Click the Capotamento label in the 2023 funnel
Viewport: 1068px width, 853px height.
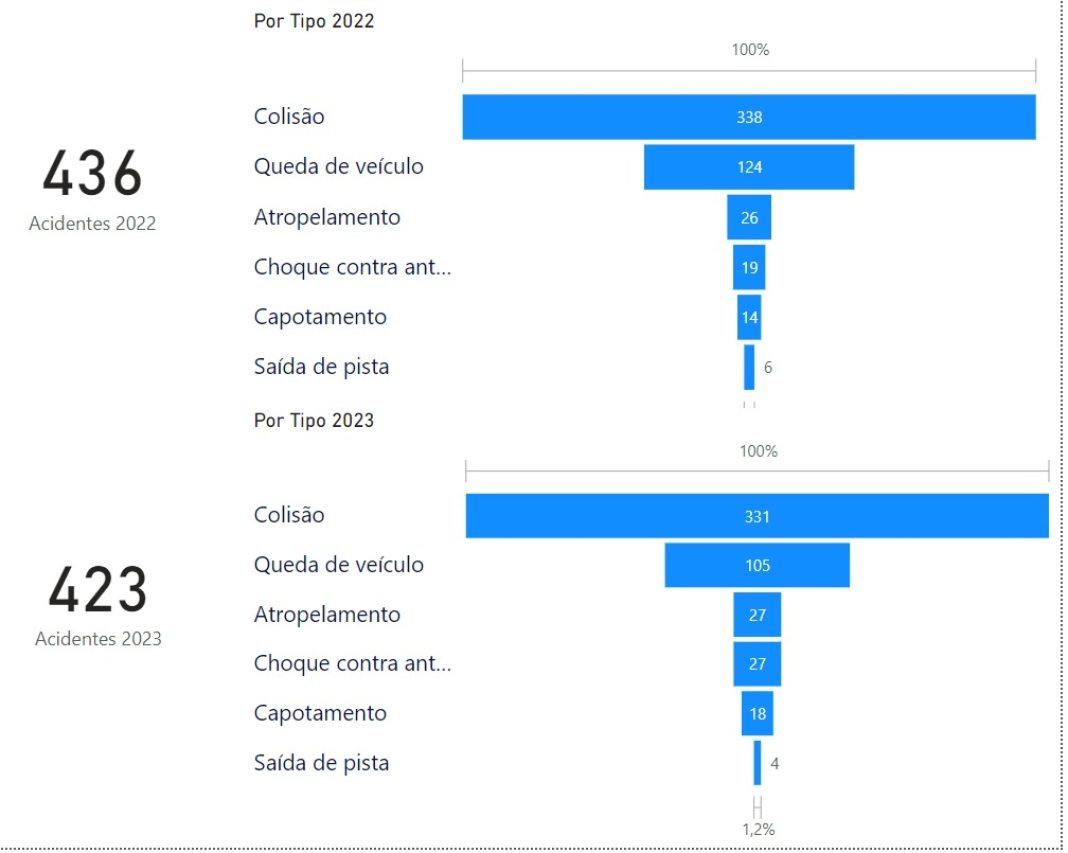point(320,713)
